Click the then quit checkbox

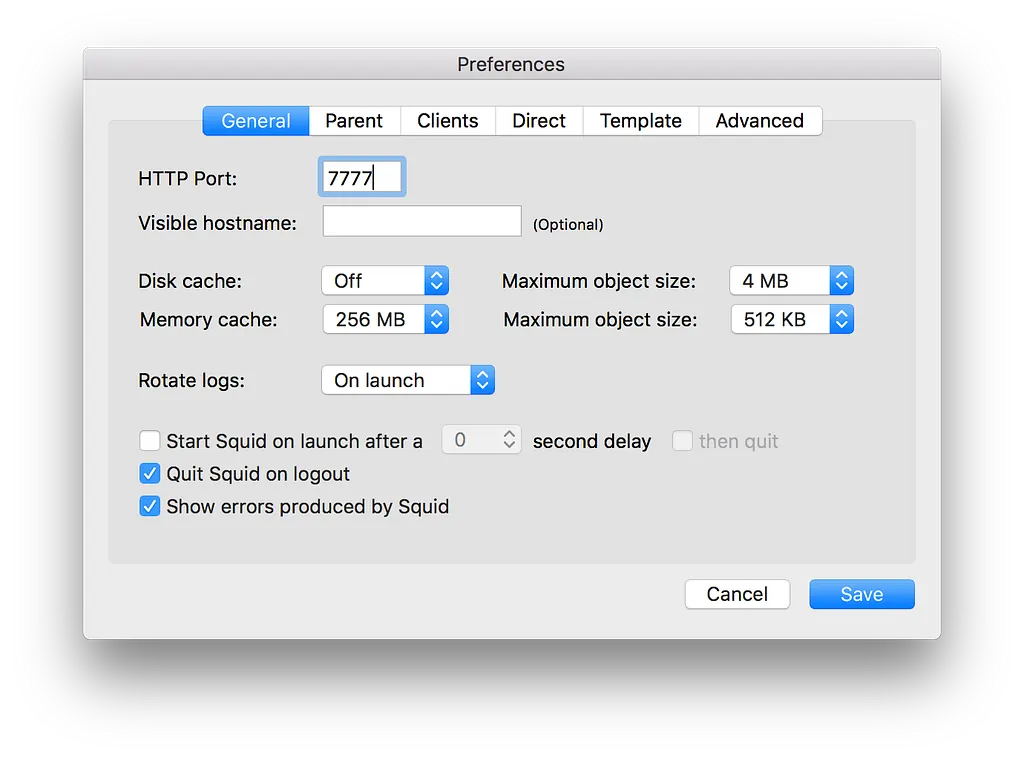[x=682, y=441]
